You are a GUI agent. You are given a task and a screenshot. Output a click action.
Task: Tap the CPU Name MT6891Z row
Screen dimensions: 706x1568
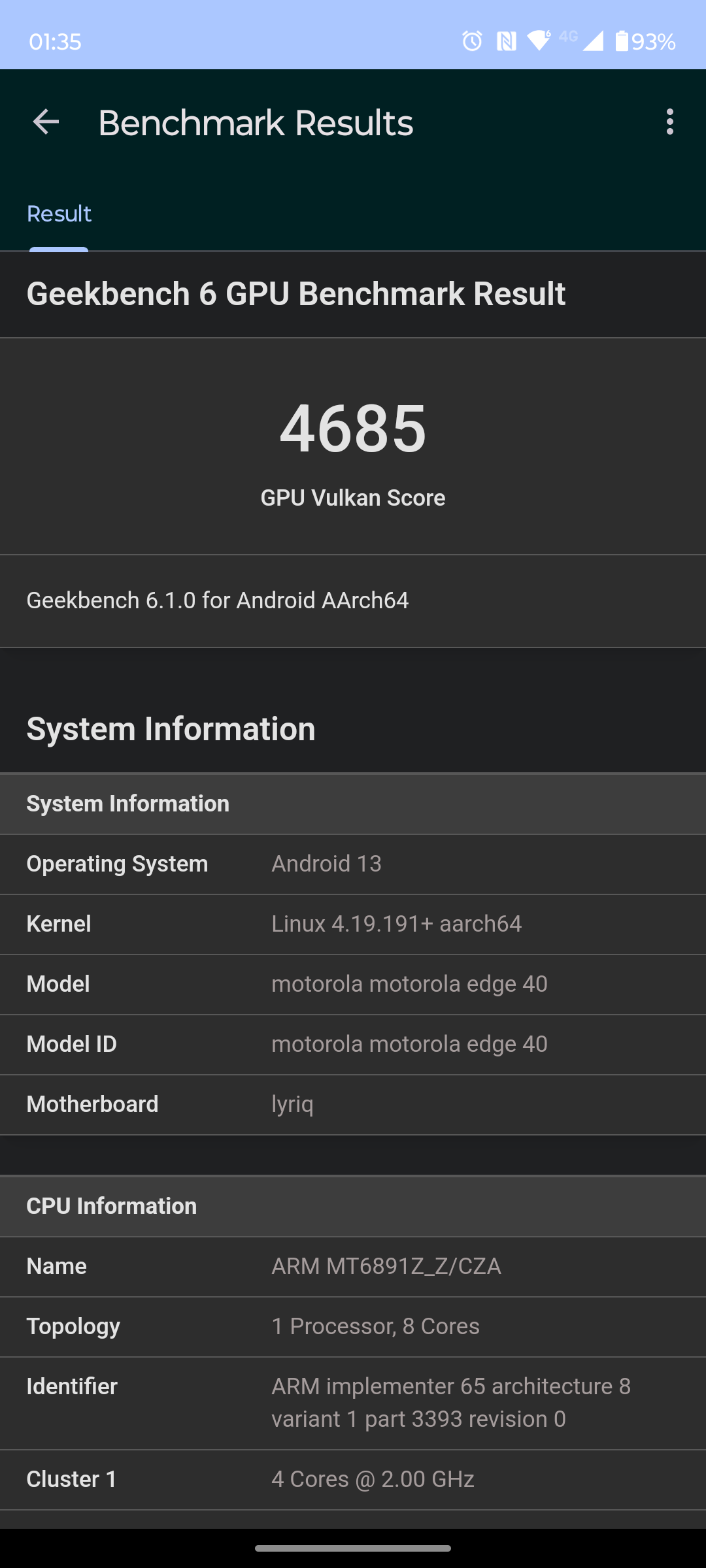click(x=353, y=1266)
